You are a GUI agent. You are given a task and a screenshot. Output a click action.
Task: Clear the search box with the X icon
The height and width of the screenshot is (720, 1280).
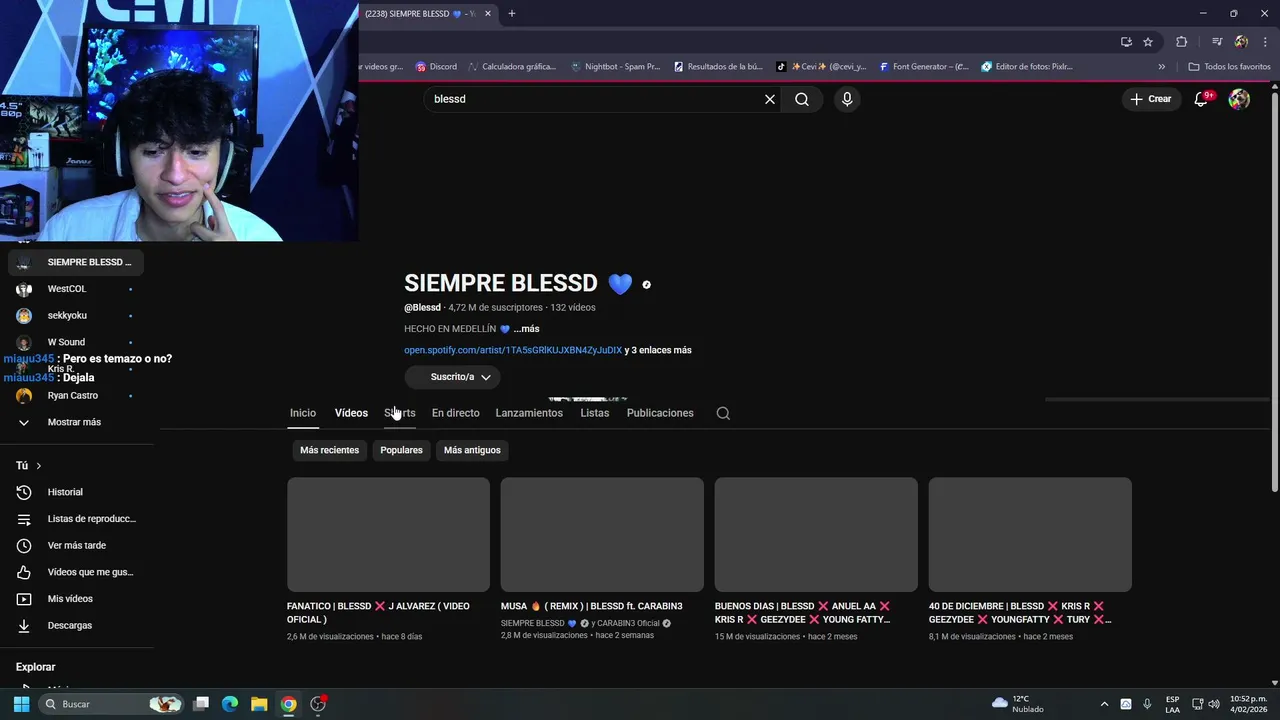pyautogui.click(x=770, y=99)
